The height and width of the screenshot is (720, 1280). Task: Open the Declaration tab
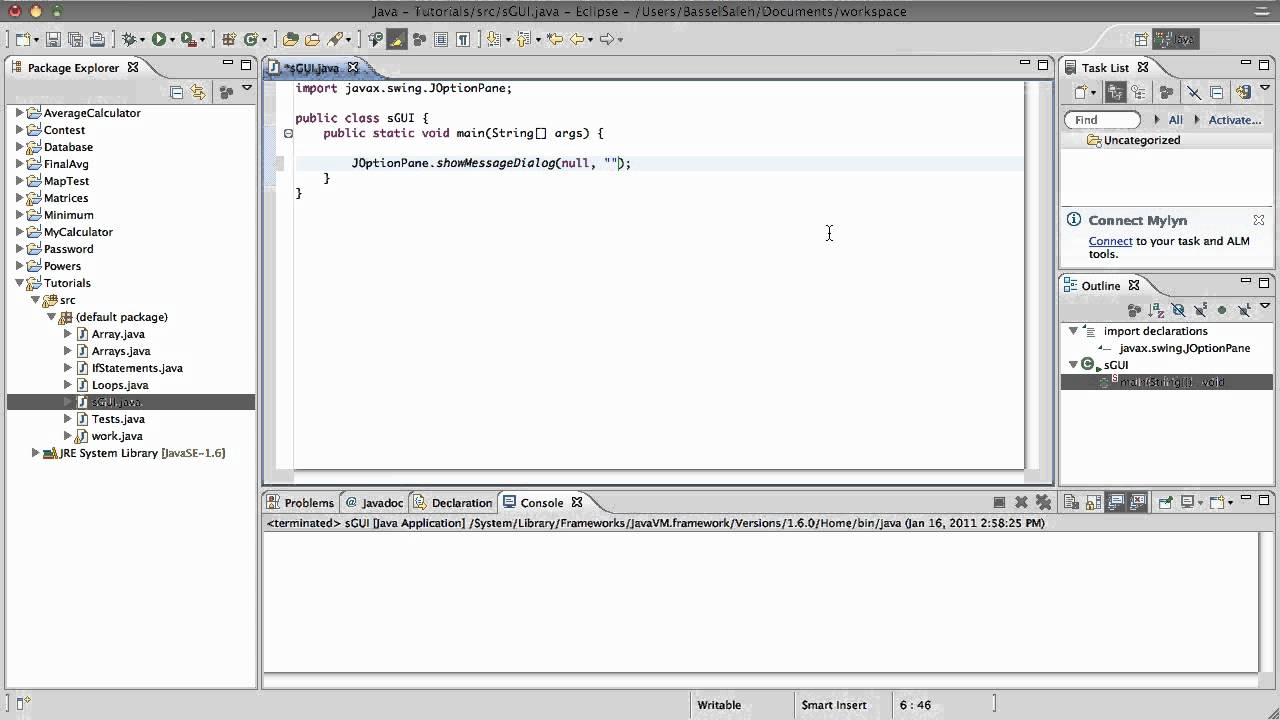pyautogui.click(x=453, y=503)
